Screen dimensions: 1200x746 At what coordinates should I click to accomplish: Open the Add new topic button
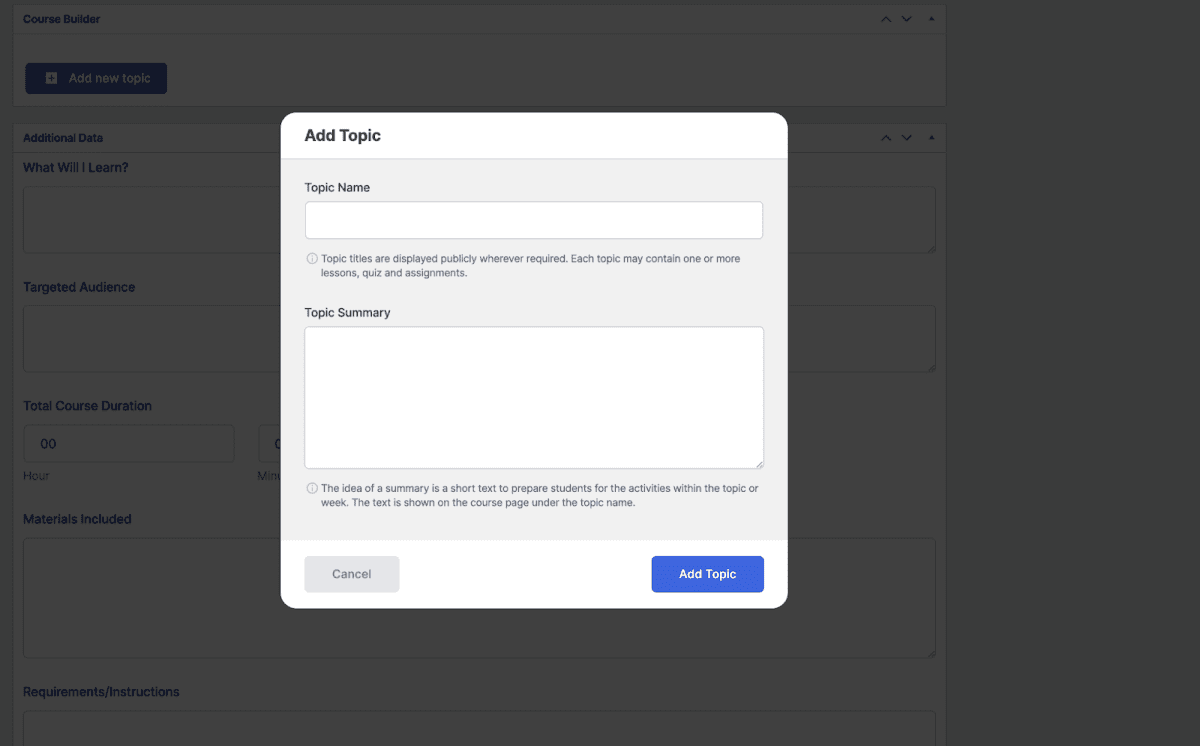(x=96, y=78)
